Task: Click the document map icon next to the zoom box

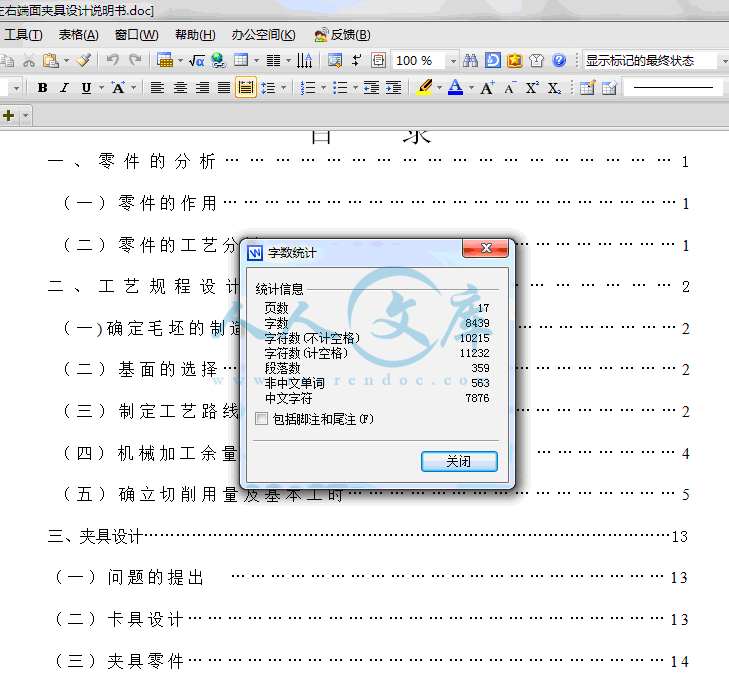Action: click(378, 60)
